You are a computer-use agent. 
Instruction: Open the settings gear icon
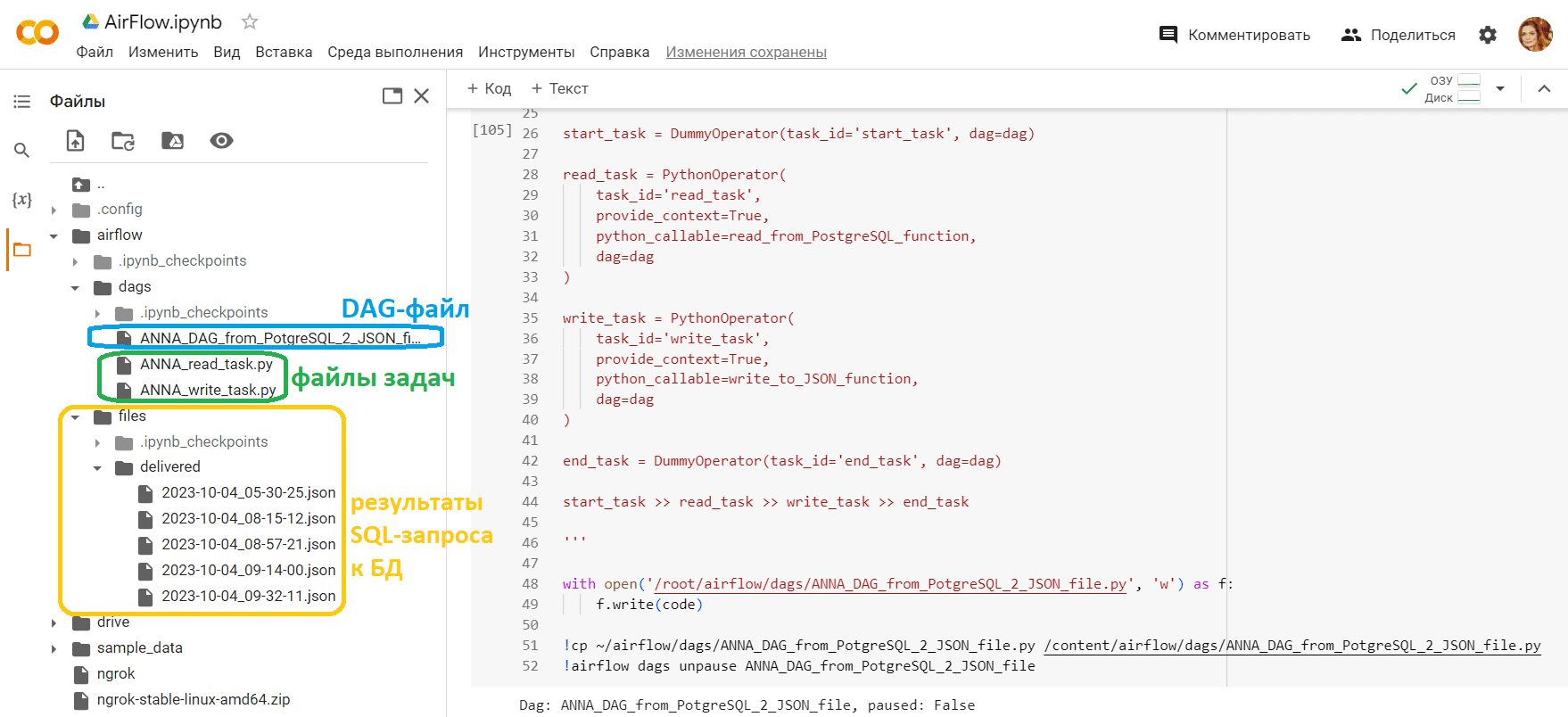tap(1488, 35)
